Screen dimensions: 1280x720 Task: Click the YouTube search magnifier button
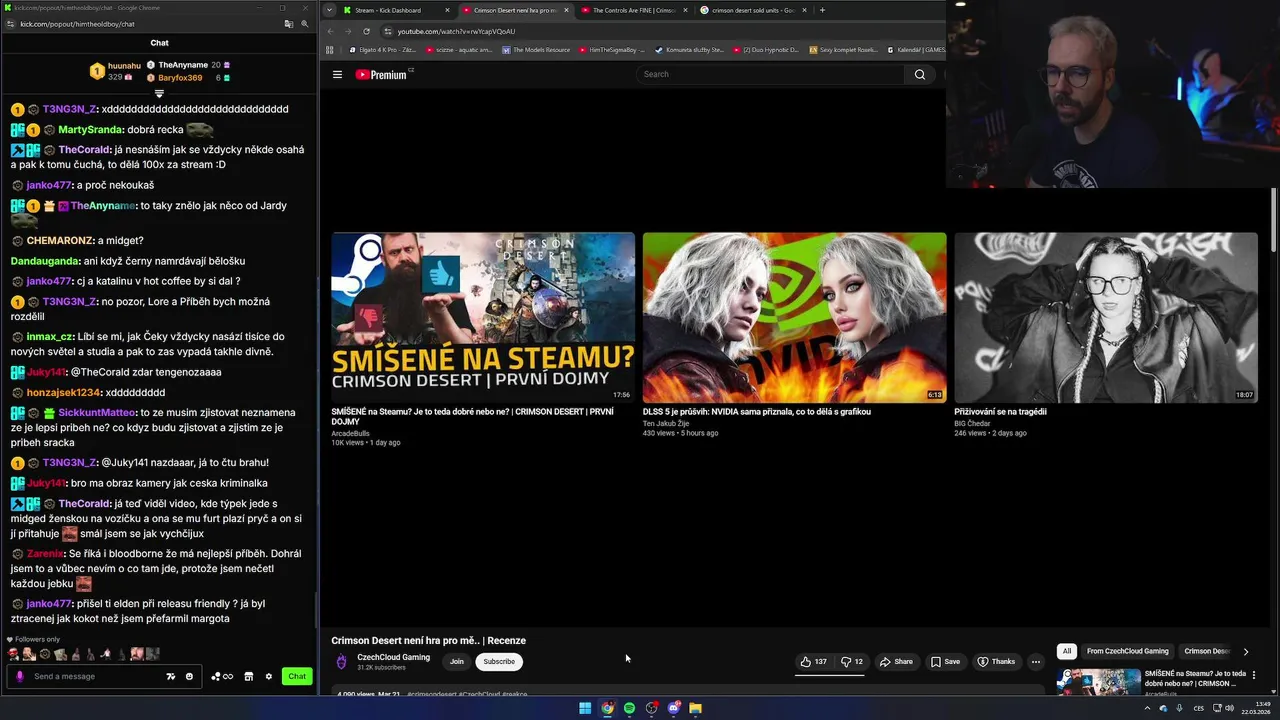920,74
